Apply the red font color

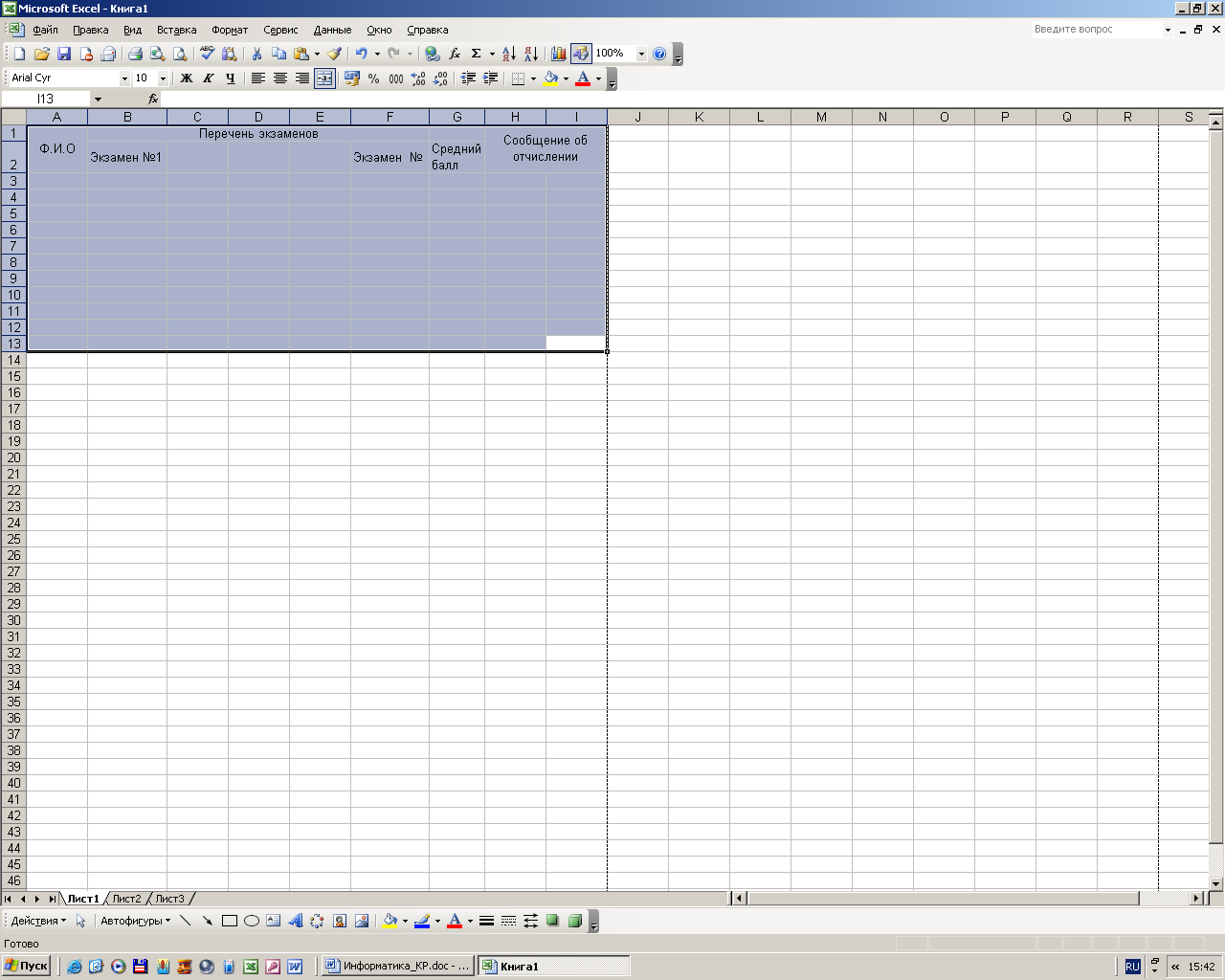pos(583,78)
